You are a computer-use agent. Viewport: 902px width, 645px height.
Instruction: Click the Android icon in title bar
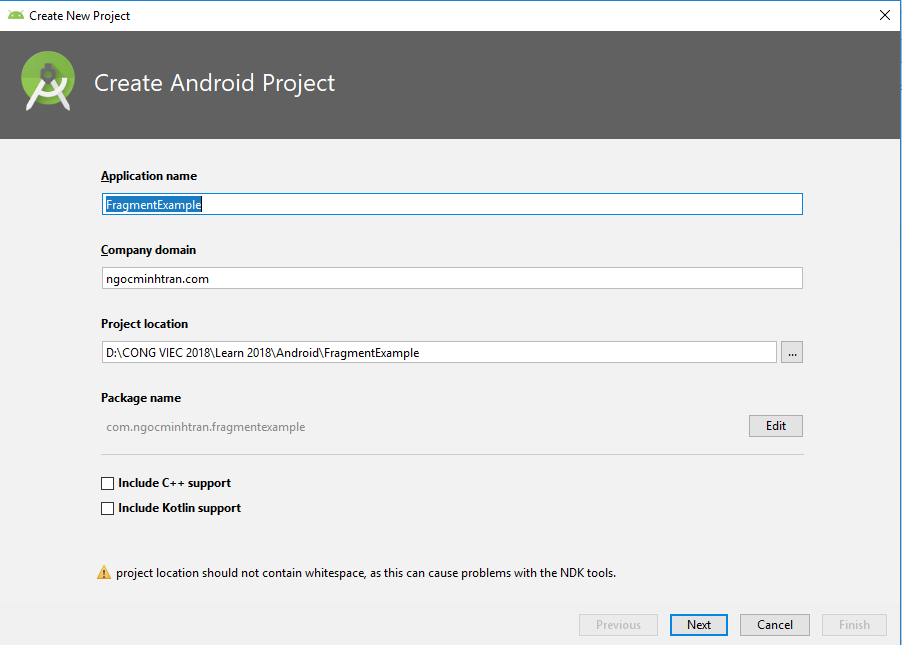point(16,16)
